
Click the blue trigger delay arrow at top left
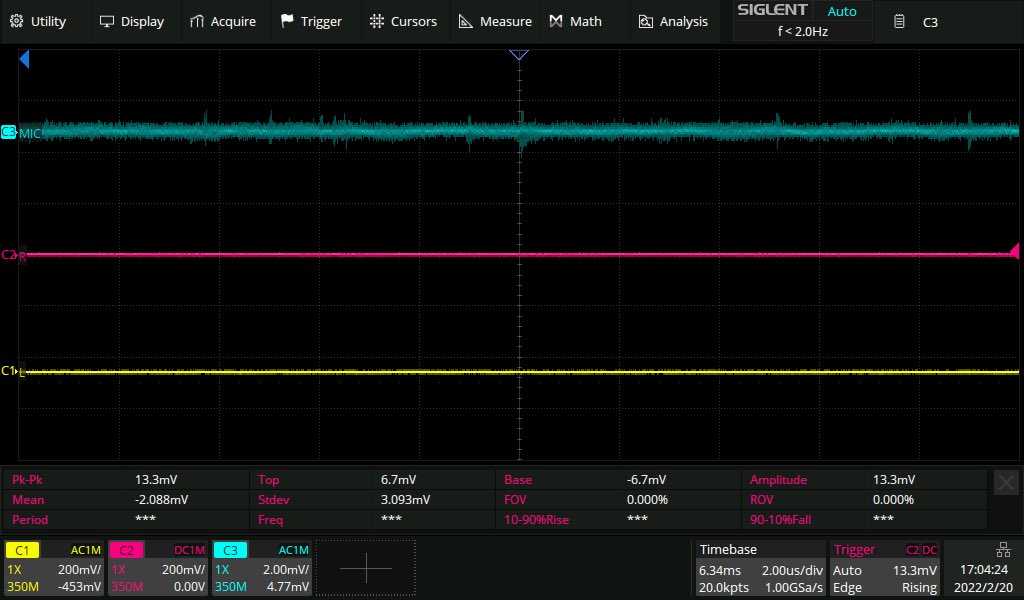point(24,60)
